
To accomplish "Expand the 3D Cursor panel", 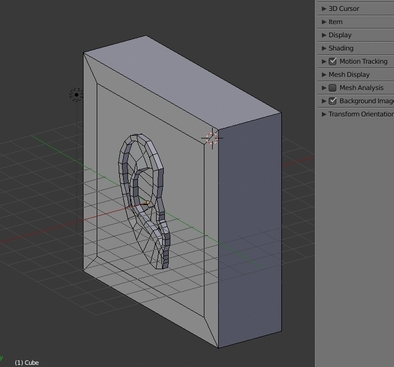I will [324, 9].
